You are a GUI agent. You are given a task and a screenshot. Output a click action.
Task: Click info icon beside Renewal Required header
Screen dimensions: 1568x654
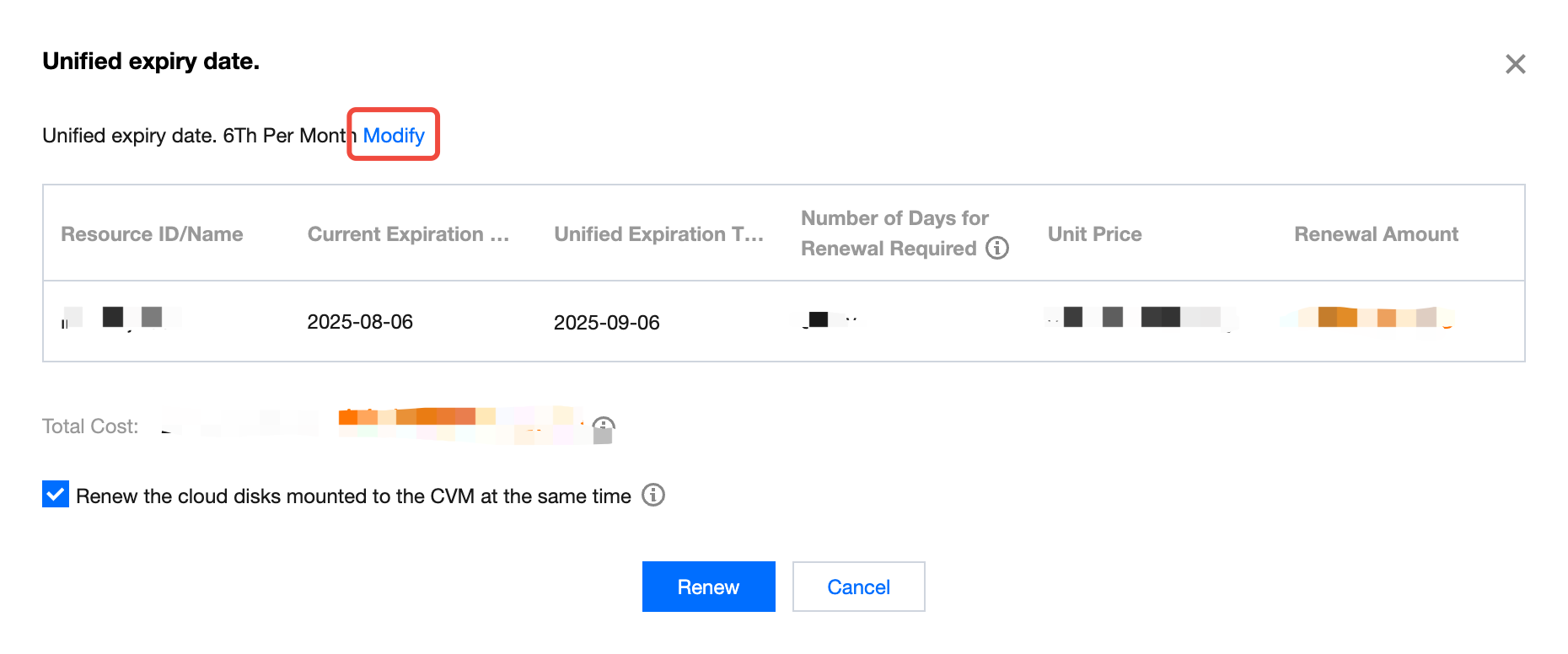coord(997,248)
